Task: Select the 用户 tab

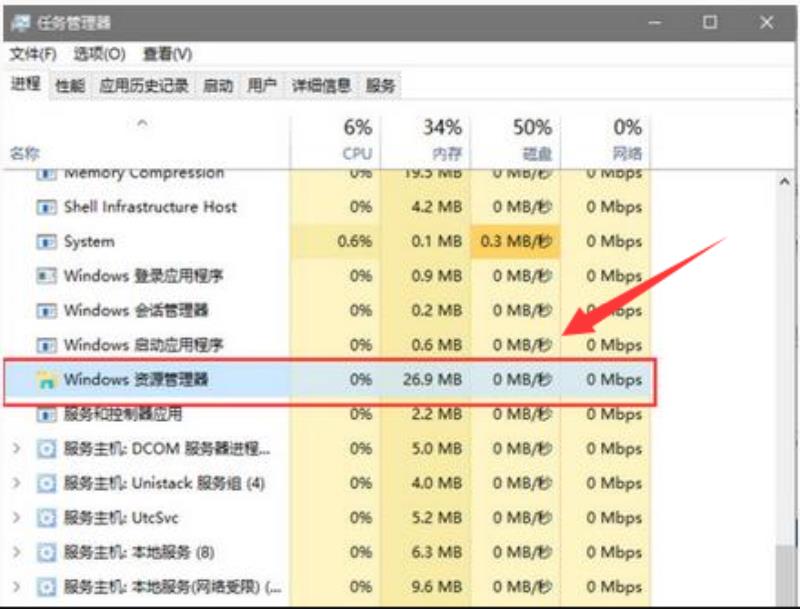Action: point(262,86)
